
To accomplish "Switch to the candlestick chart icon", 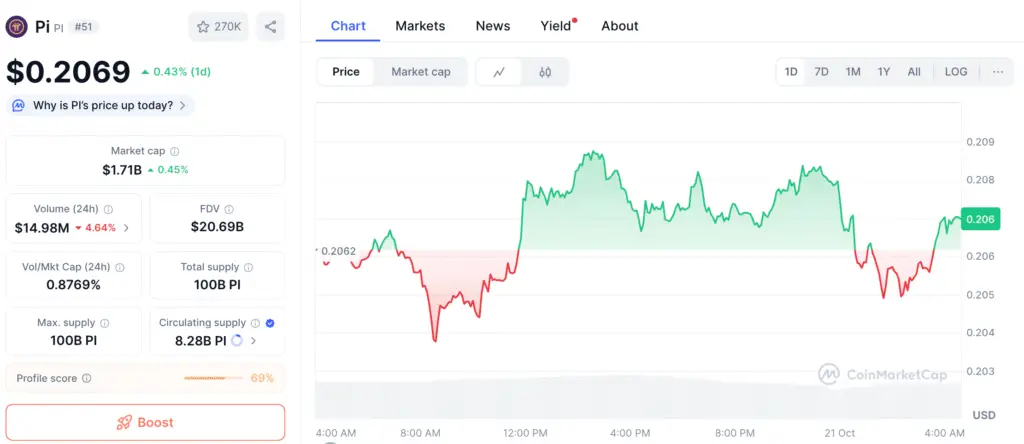I will (545, 72).
